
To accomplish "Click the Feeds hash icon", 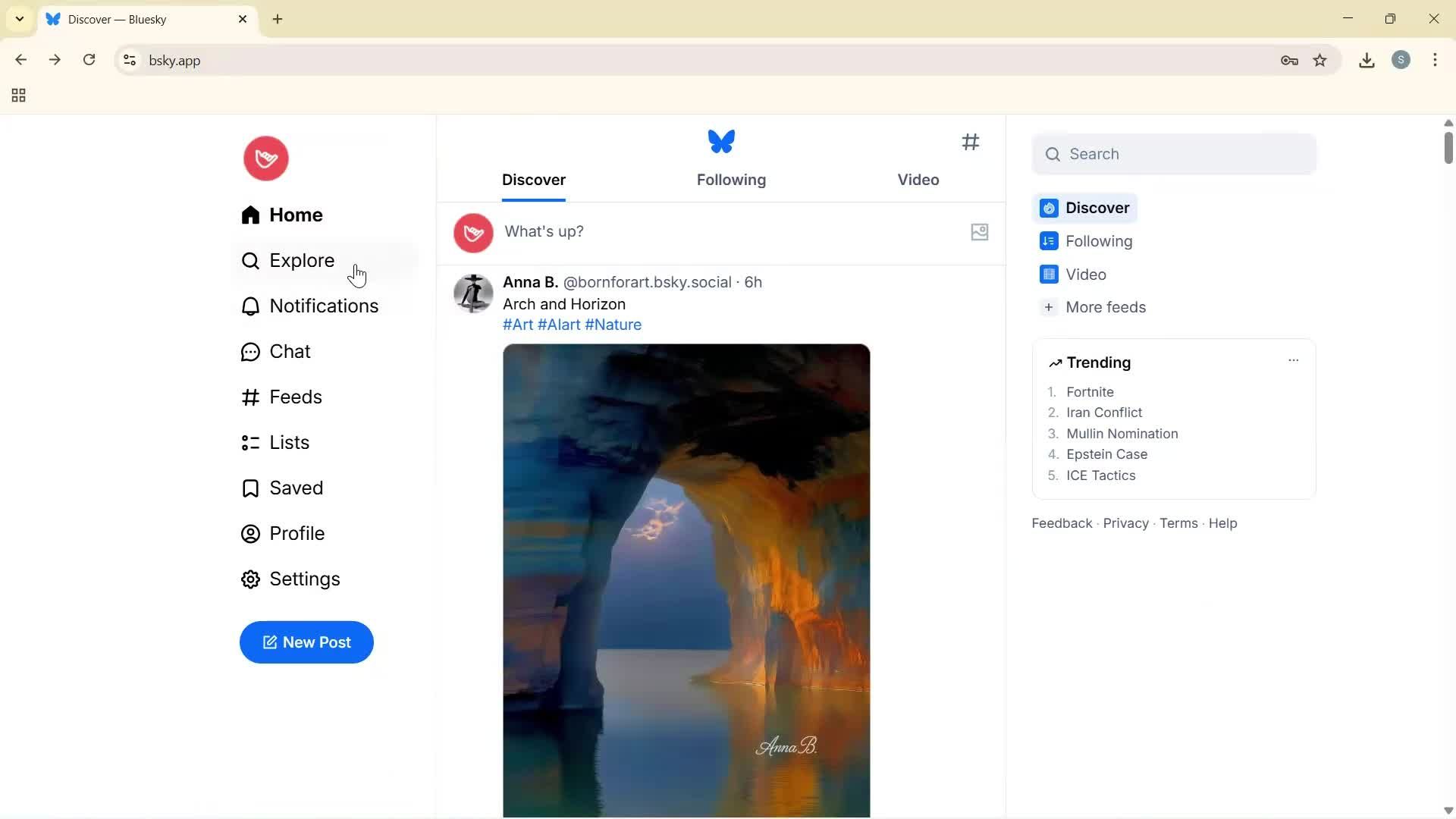I will [250, 397].
